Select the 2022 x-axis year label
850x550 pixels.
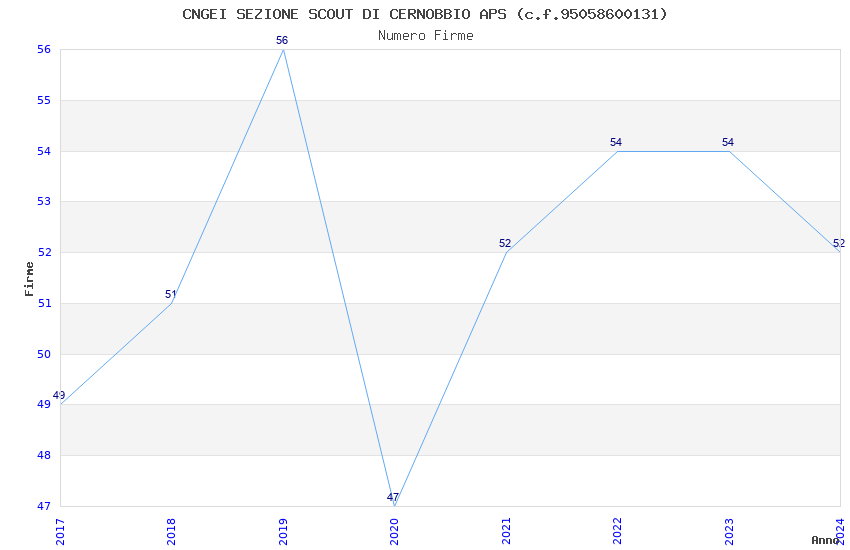click(x=617, y=532)
